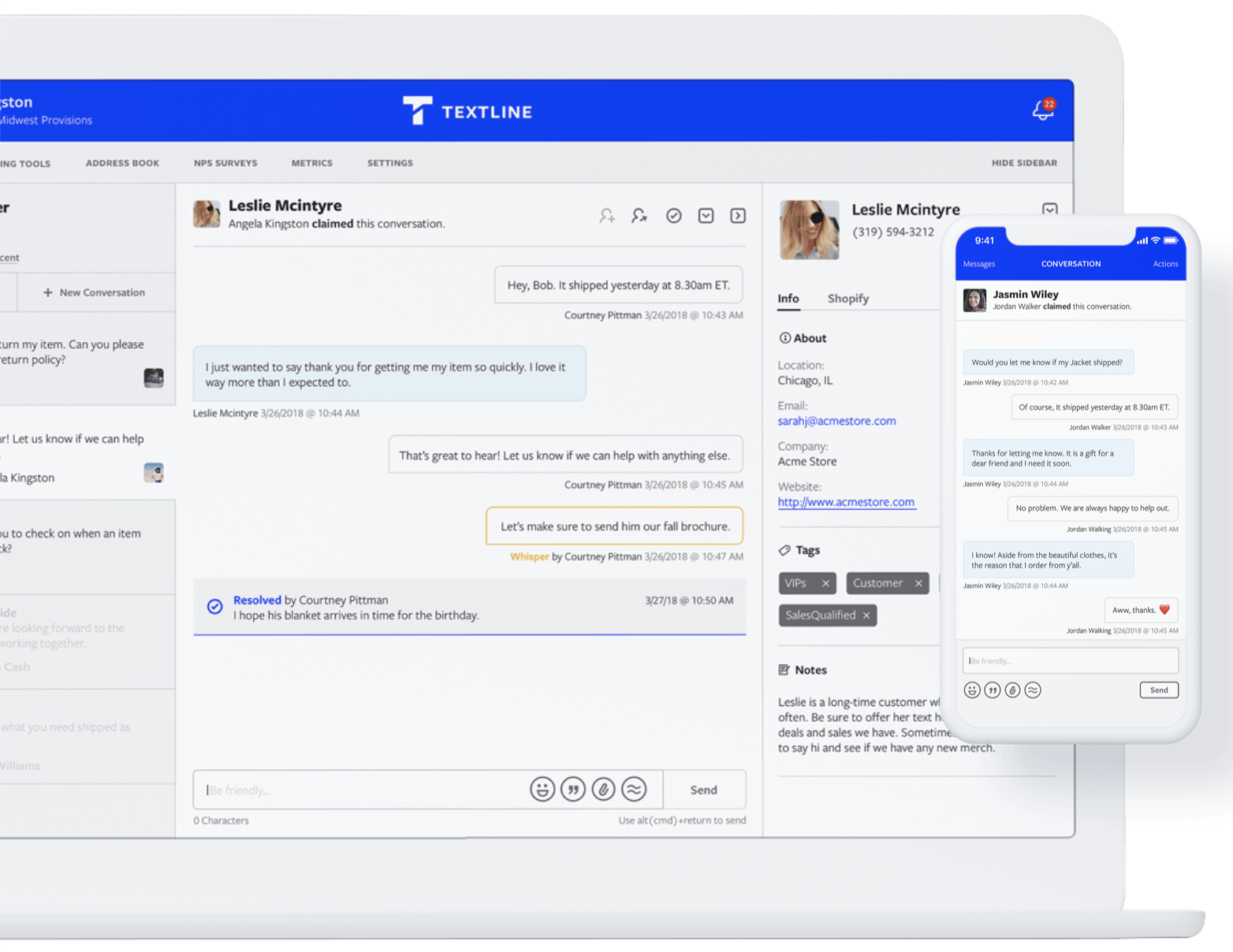1233x952 pixels.
Task: Click Leslie's thank-you message bubble
Action: point(389,374)
